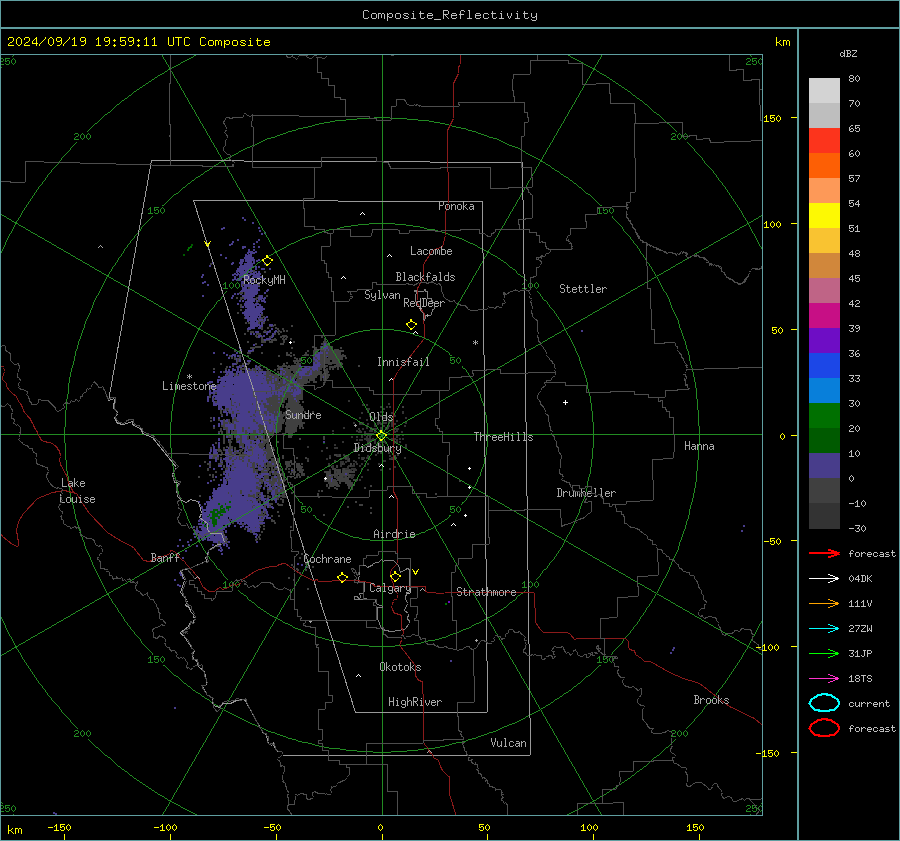Click the Drumheller city label
This screenshot has height=841, width=900.
tap(586, 493)
